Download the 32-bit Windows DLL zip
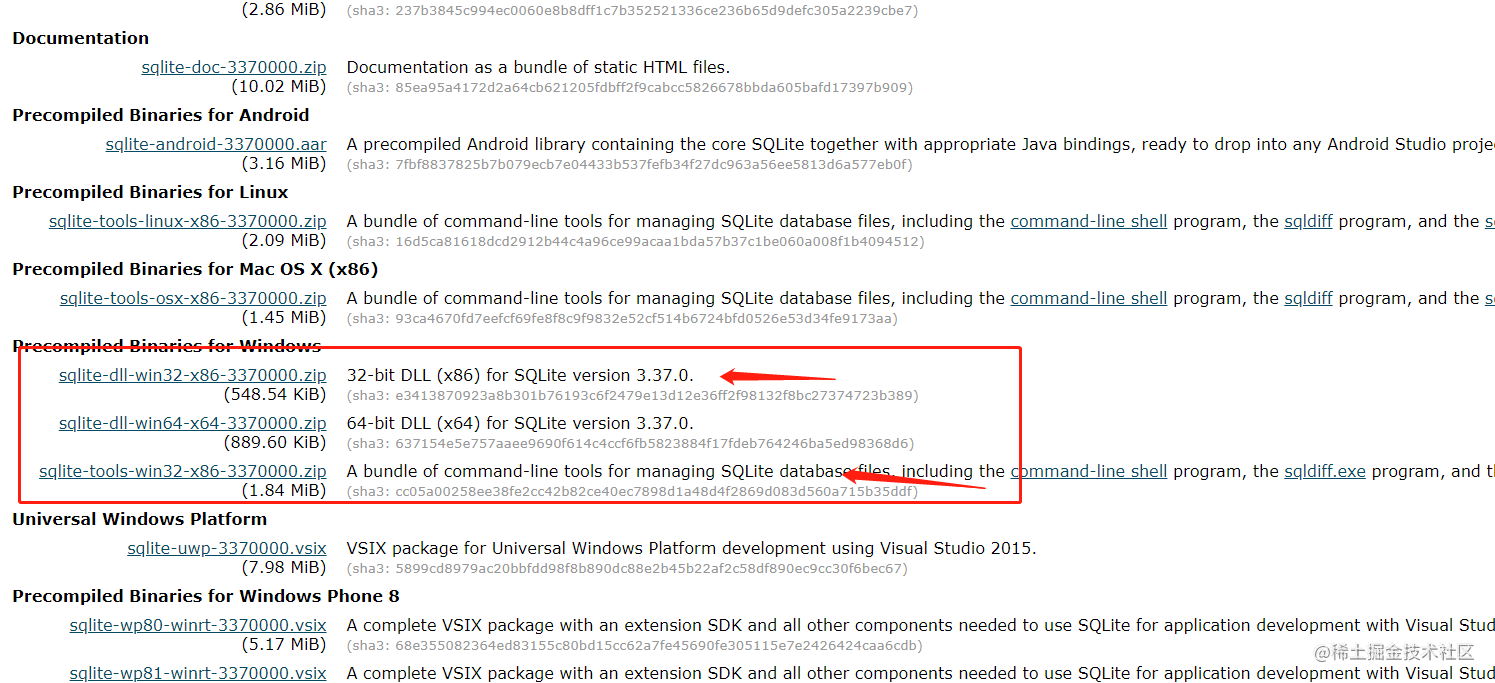 [x=193, y=375]
